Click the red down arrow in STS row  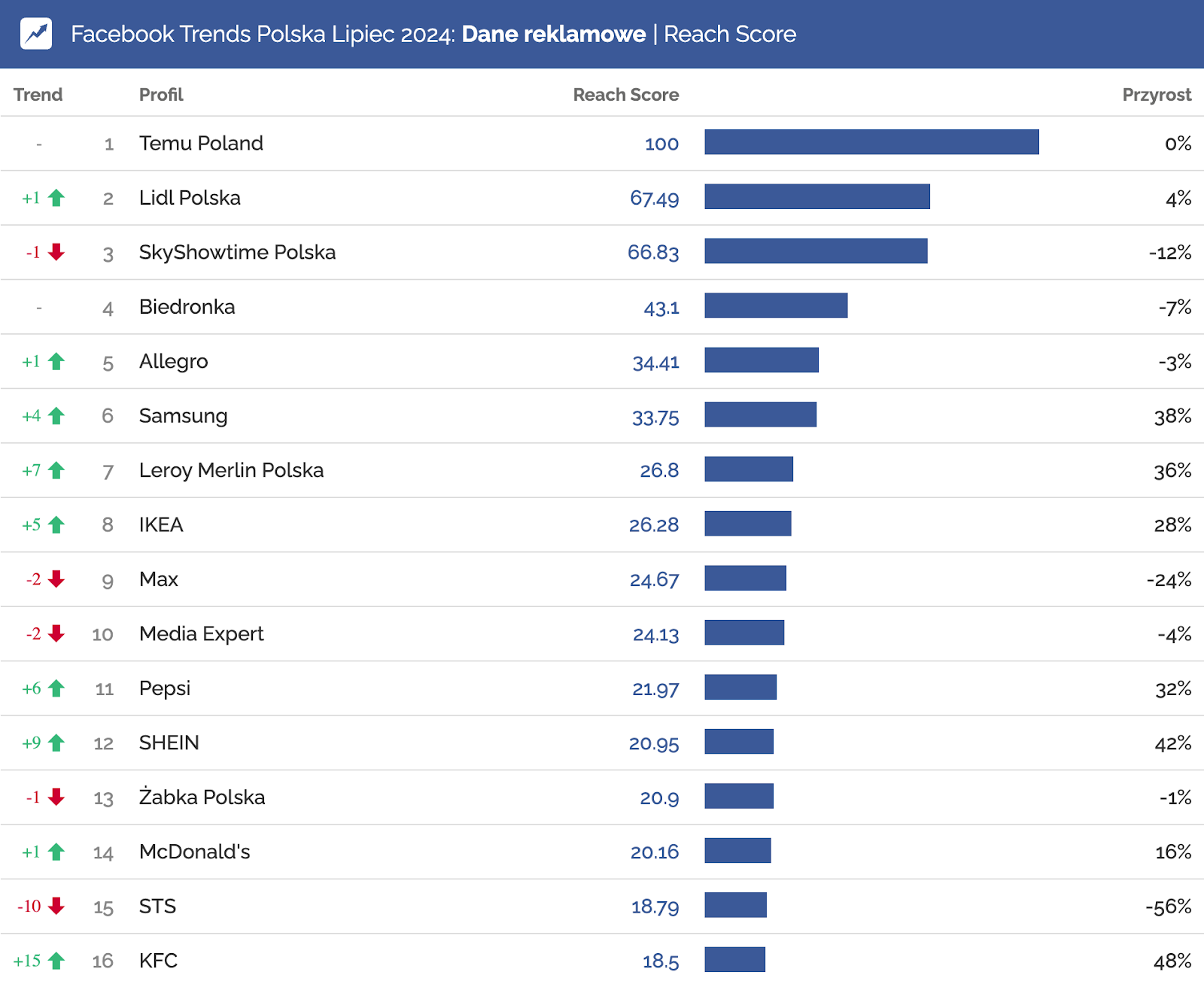coord(56,907)
